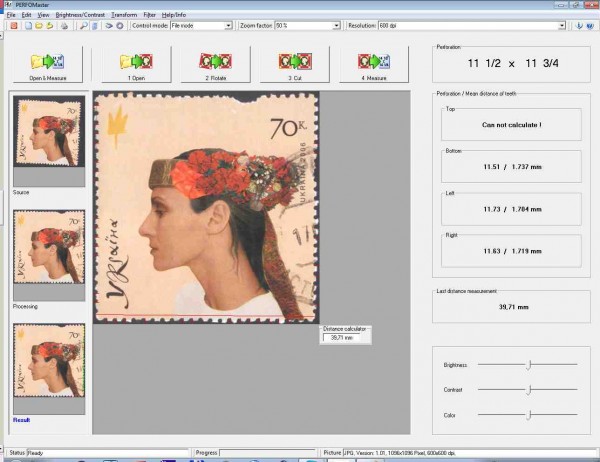Click the main stamp image preview
Image resolution: width=600 pixels, height=462 pixels.
(x=206, y=207)
